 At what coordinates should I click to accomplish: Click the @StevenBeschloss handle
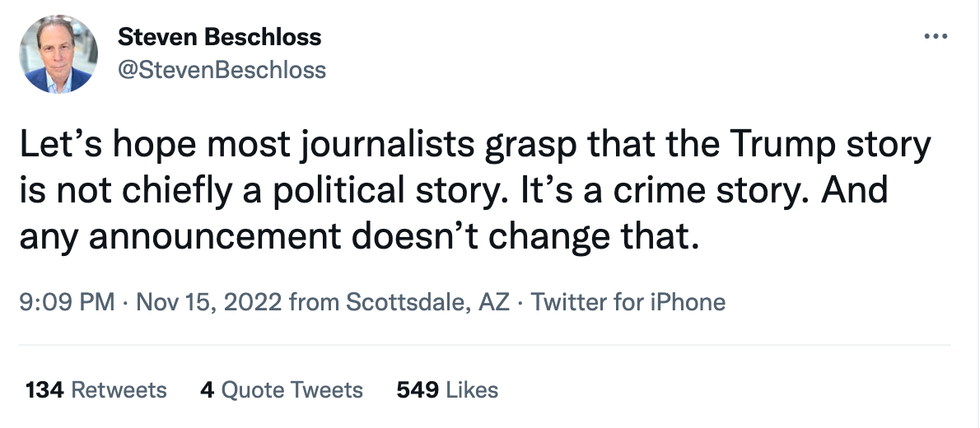221,70
